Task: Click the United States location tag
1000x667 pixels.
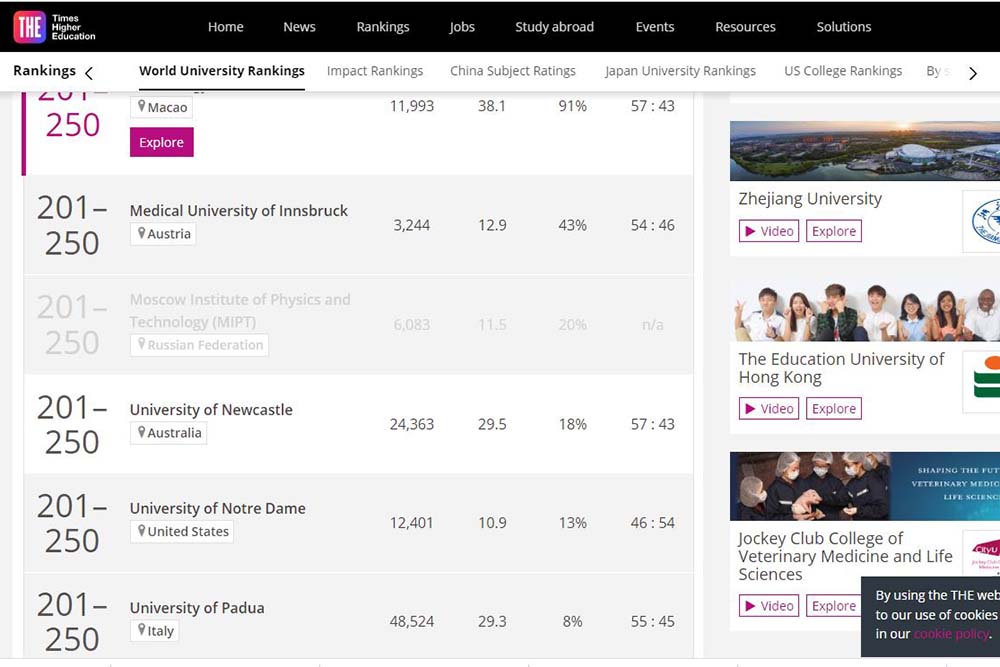Action: point(182,532)
